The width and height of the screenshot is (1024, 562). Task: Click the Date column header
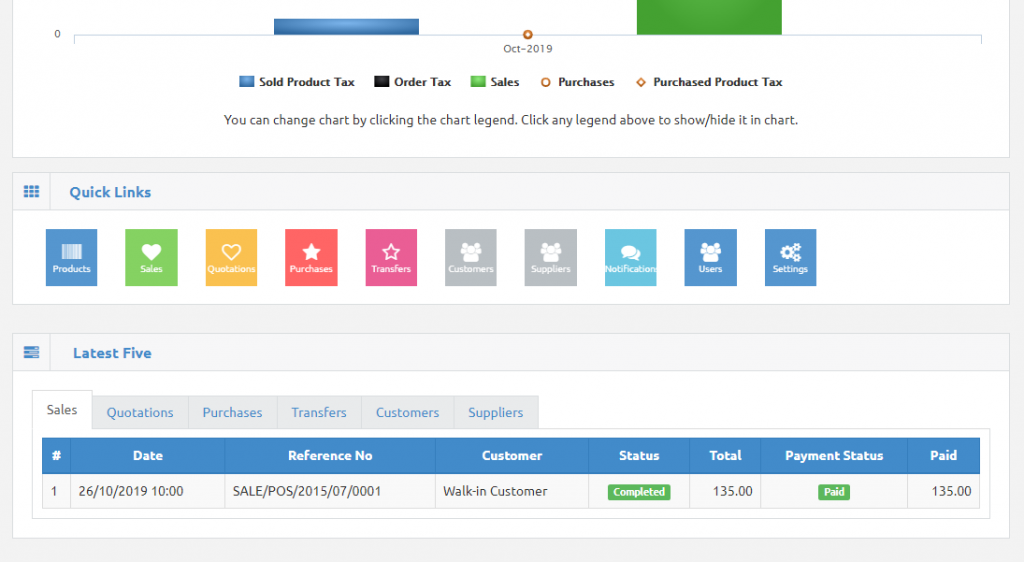coord(148,456)
